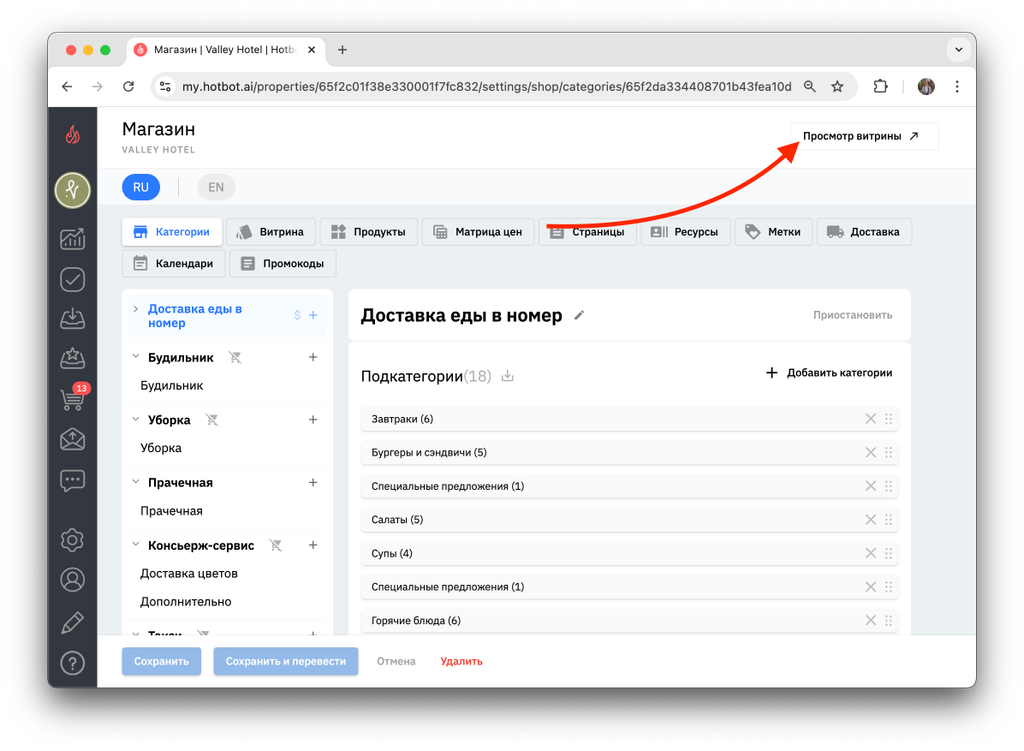Switch to the Матрица цен tab
This screenshot has width=1024, height=751.
coord(478,232)
